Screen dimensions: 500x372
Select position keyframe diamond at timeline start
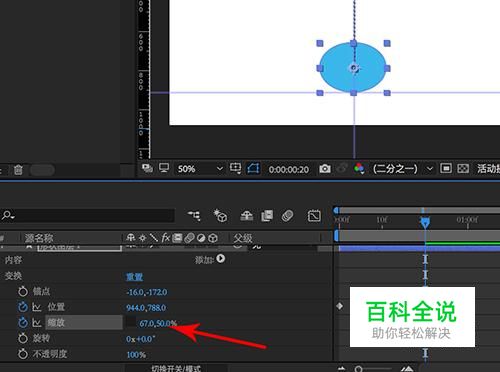[x=339, y=306]
